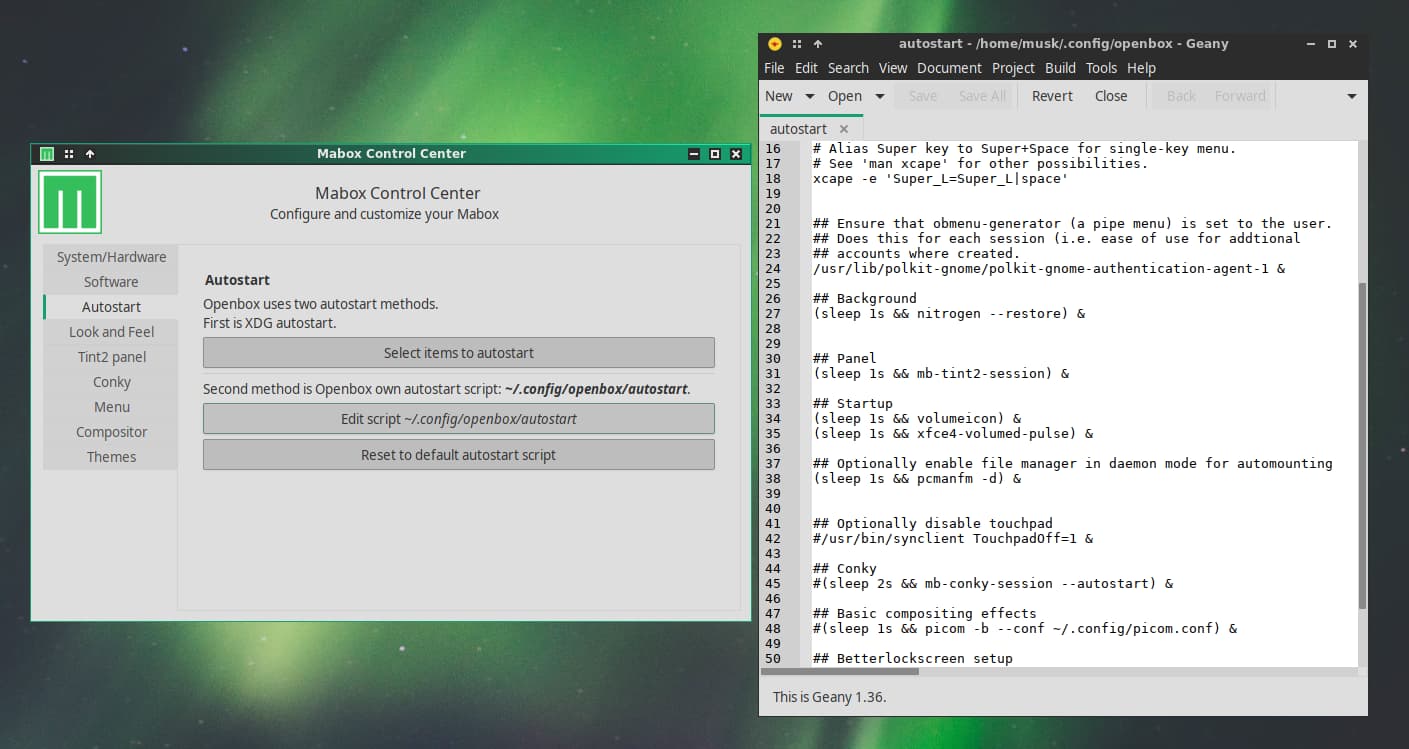The height and width of the screenshot is (749, 1409).
Task: Switch to the Tint2 panel section
Action: coord(111,357)
